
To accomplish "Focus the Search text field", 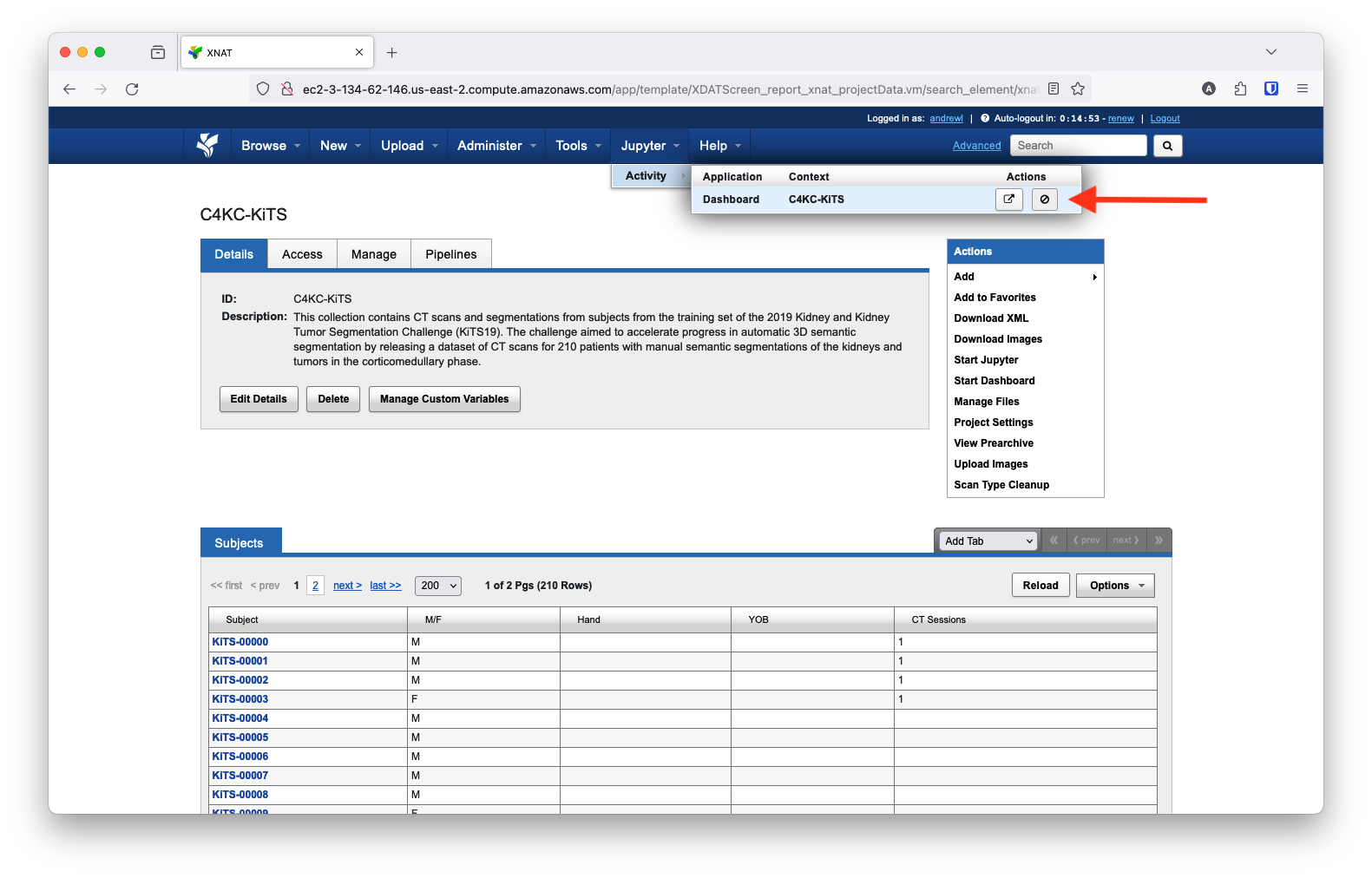I will pyautogui.click(x=1078, y=146).
